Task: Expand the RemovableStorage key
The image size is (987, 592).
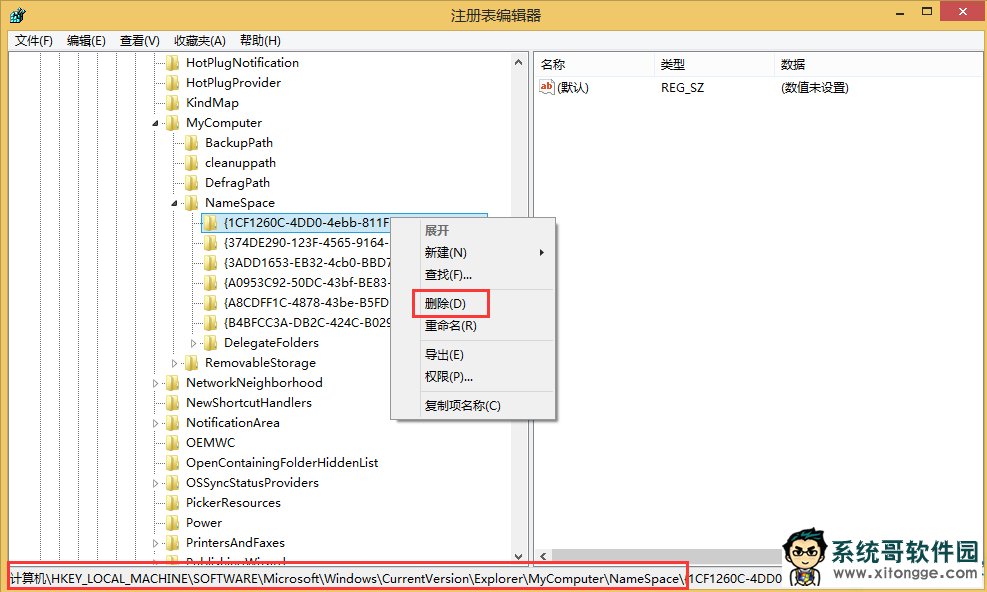Action: click(174, 363)
